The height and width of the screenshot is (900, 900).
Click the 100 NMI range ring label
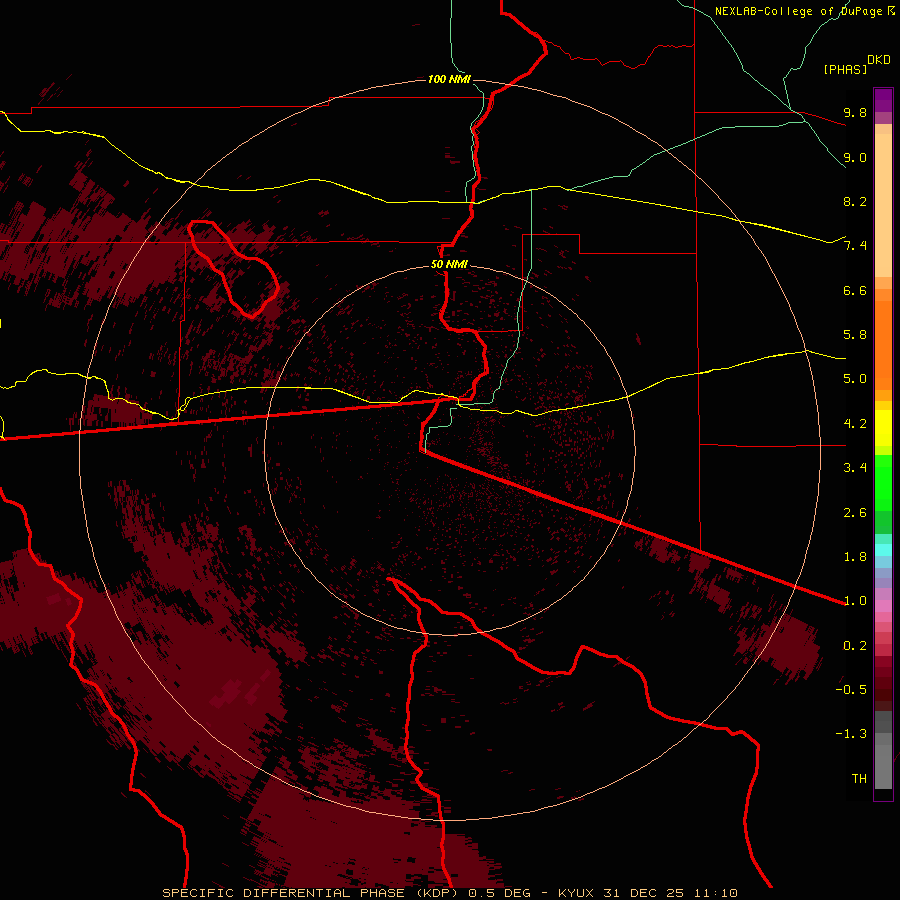tap(449, 79)
